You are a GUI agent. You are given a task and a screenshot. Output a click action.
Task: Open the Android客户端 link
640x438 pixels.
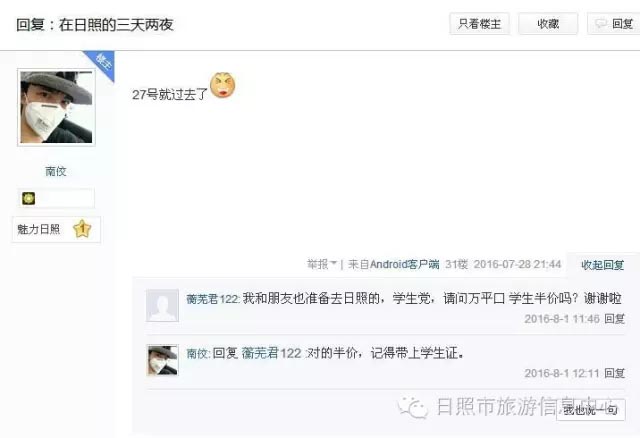tap(404, 264)
